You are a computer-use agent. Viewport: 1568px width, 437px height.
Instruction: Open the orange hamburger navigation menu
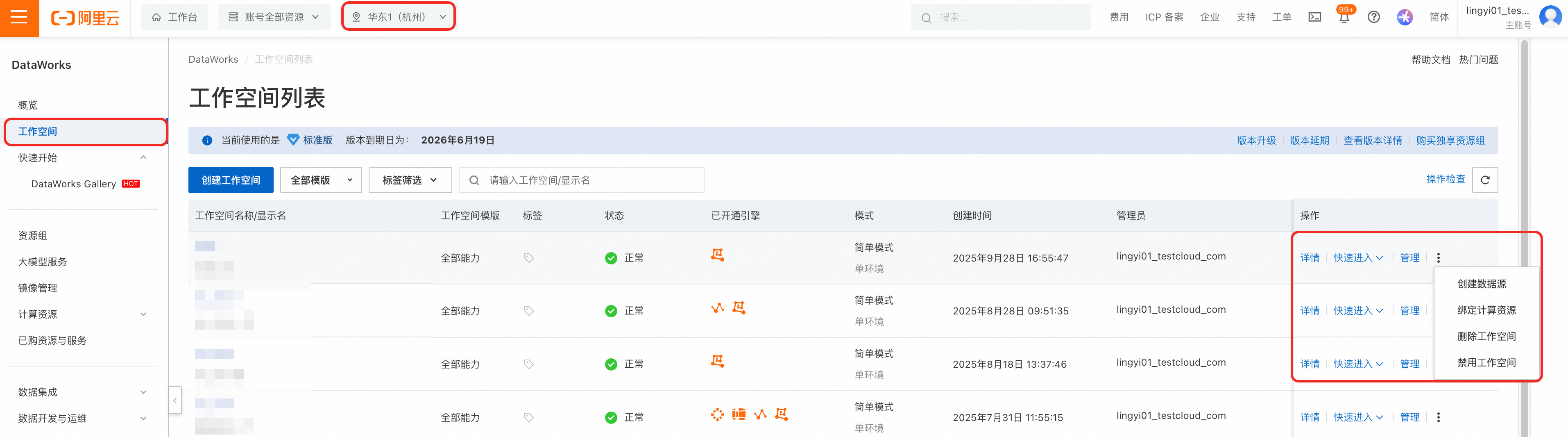point(20,18)
